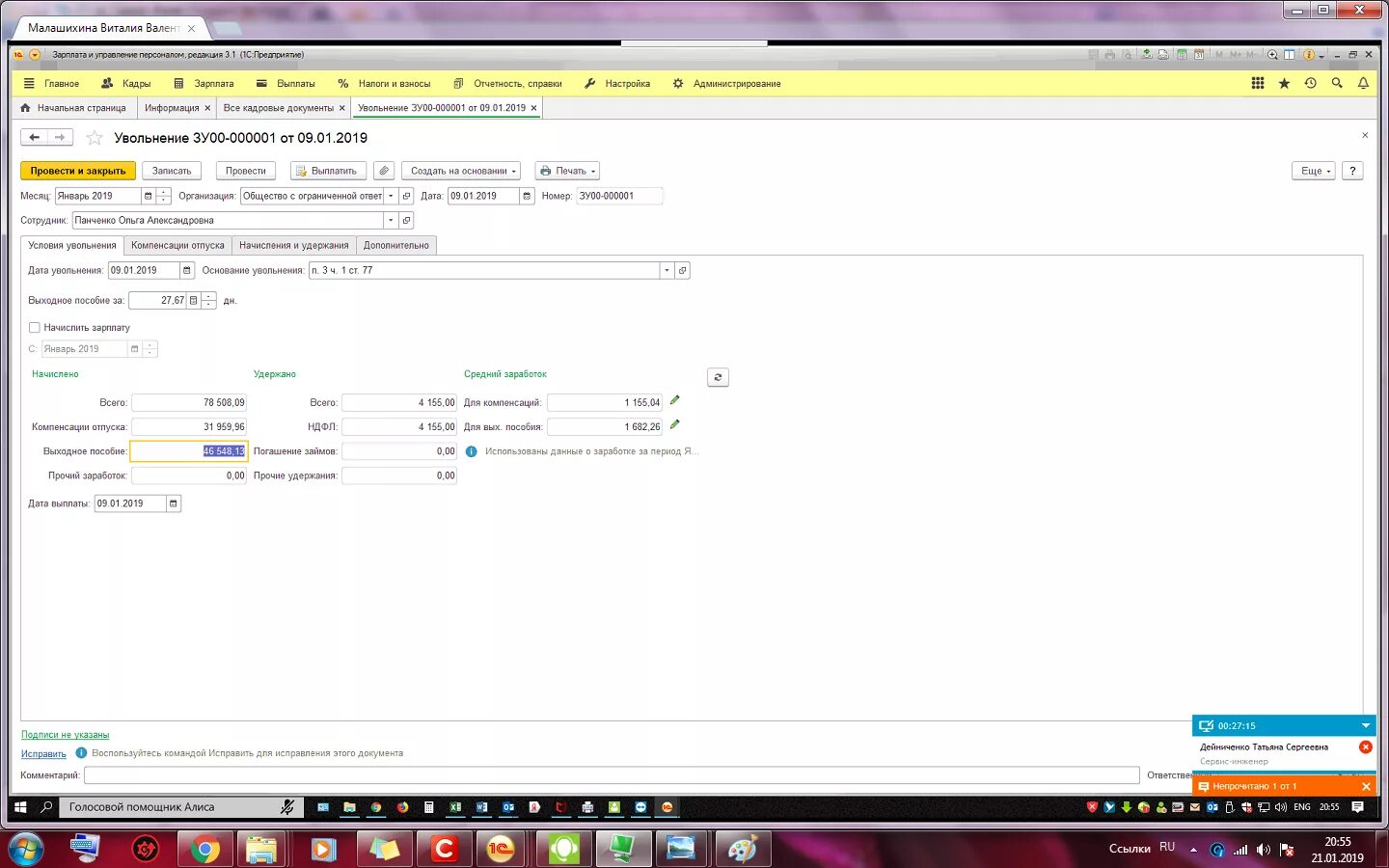
Task: Open Печать dropdown
Action: coord(567,171)
